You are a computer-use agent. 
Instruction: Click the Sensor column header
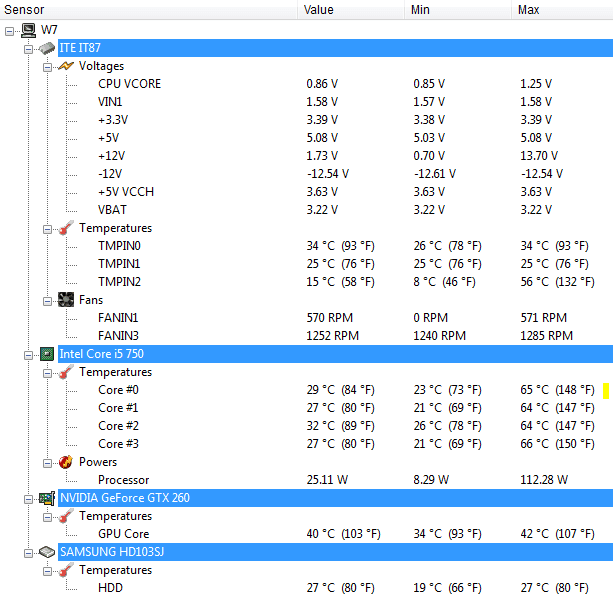(x=149, y=9)
